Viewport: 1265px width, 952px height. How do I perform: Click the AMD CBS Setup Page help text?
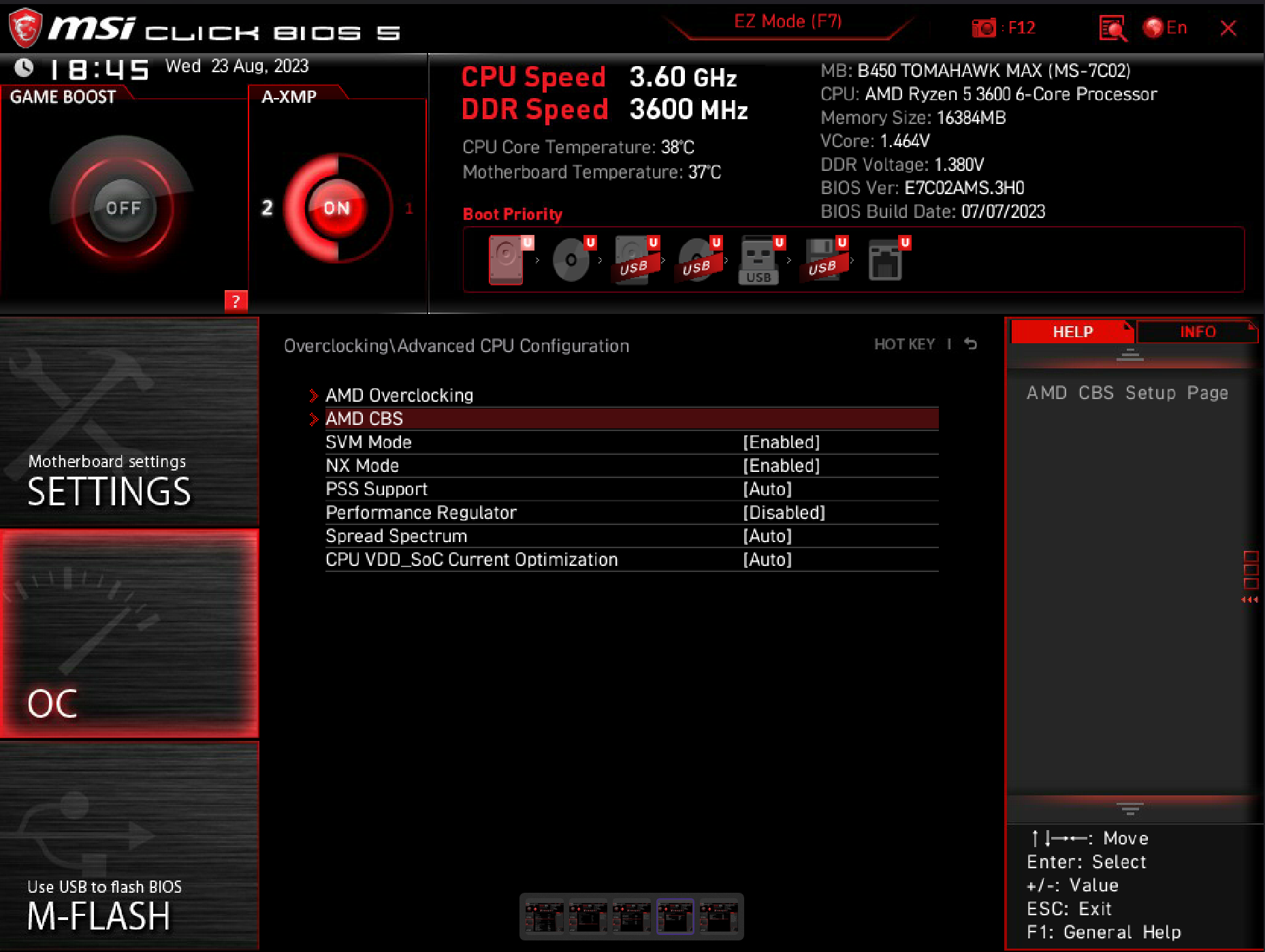coord(1127,393)
